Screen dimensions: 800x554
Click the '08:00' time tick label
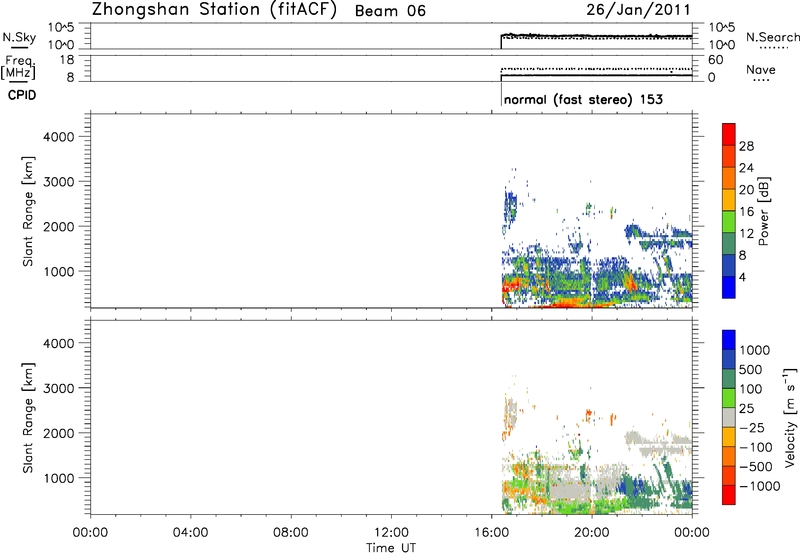291,533
